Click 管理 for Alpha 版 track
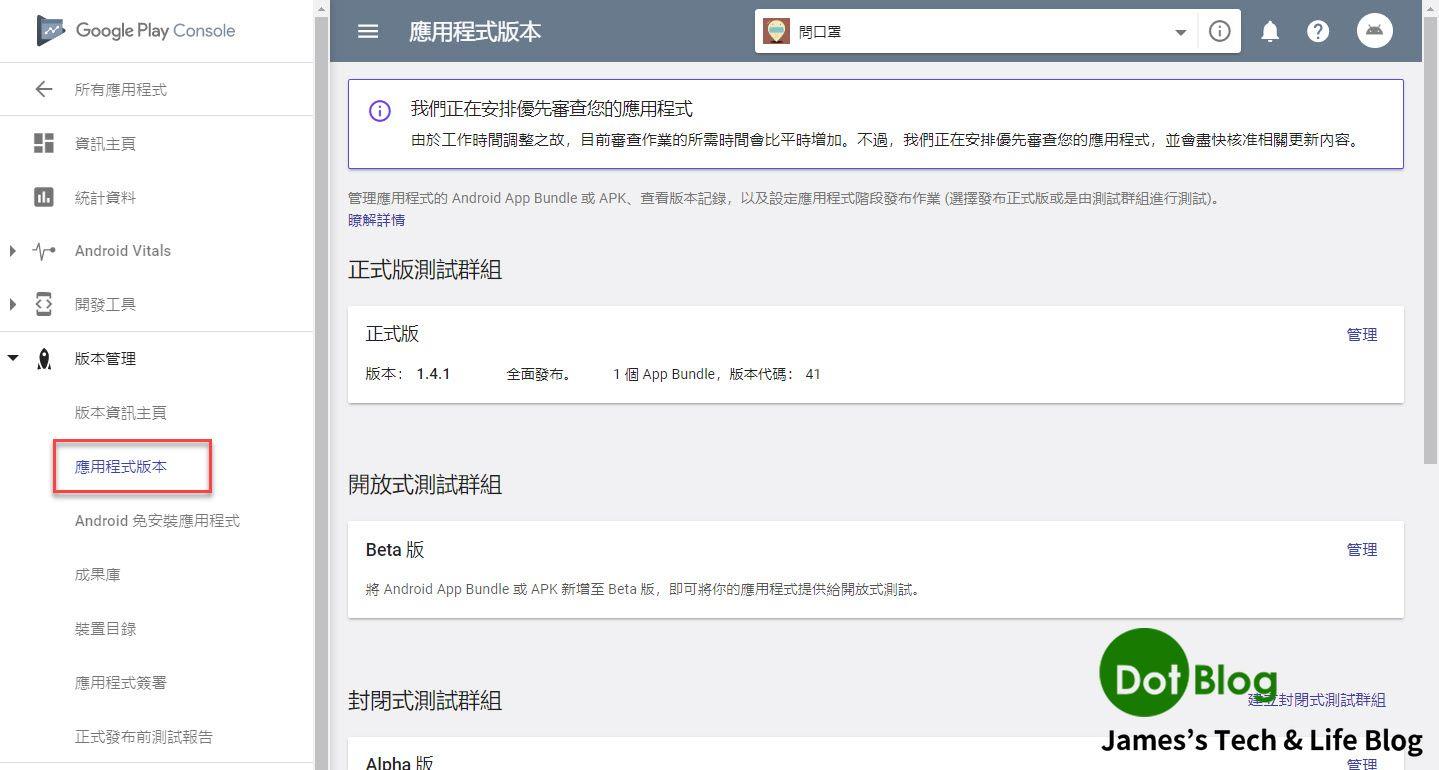This screenshot has width=1439, height=770. tap(1362, 763)
